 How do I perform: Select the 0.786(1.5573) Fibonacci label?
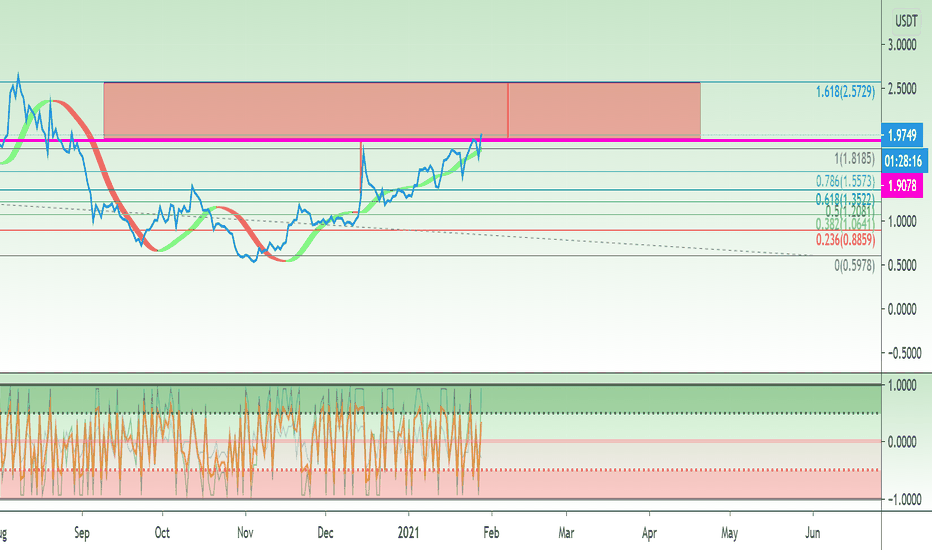[845, 181]
